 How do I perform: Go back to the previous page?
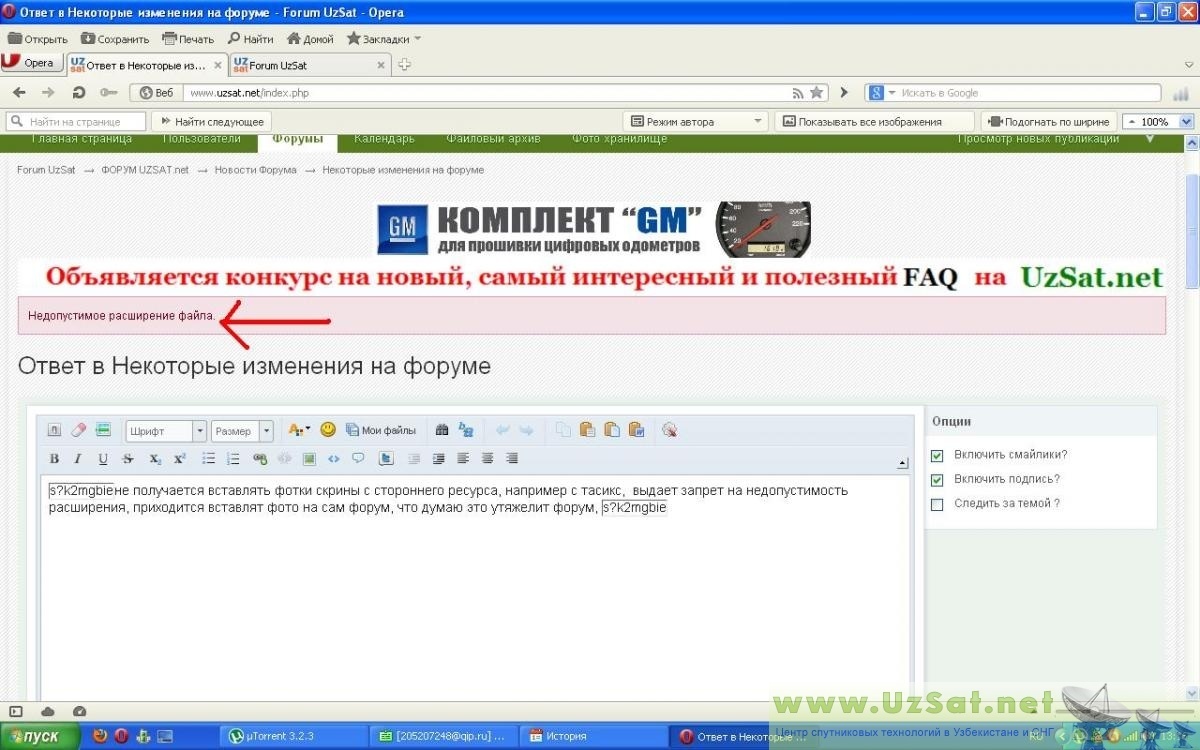coord(19,93)
